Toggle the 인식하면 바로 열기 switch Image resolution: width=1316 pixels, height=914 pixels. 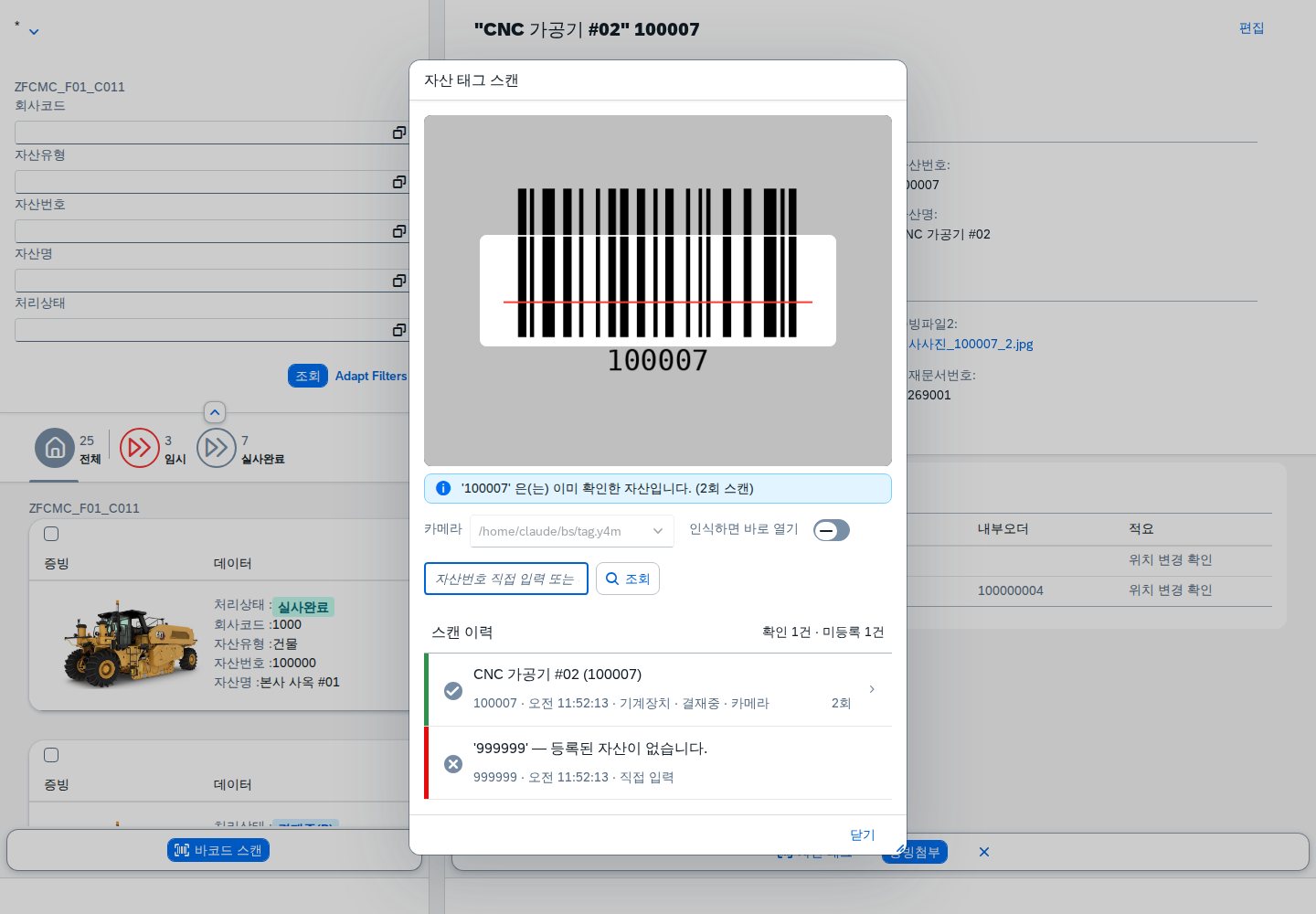tap(832, 530)
